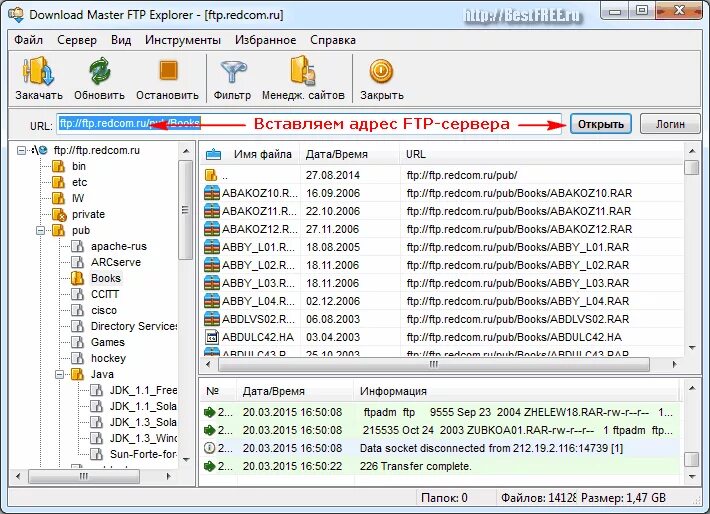
Task: Select ABBY_L03.R... file row
Action: point(441,283)
